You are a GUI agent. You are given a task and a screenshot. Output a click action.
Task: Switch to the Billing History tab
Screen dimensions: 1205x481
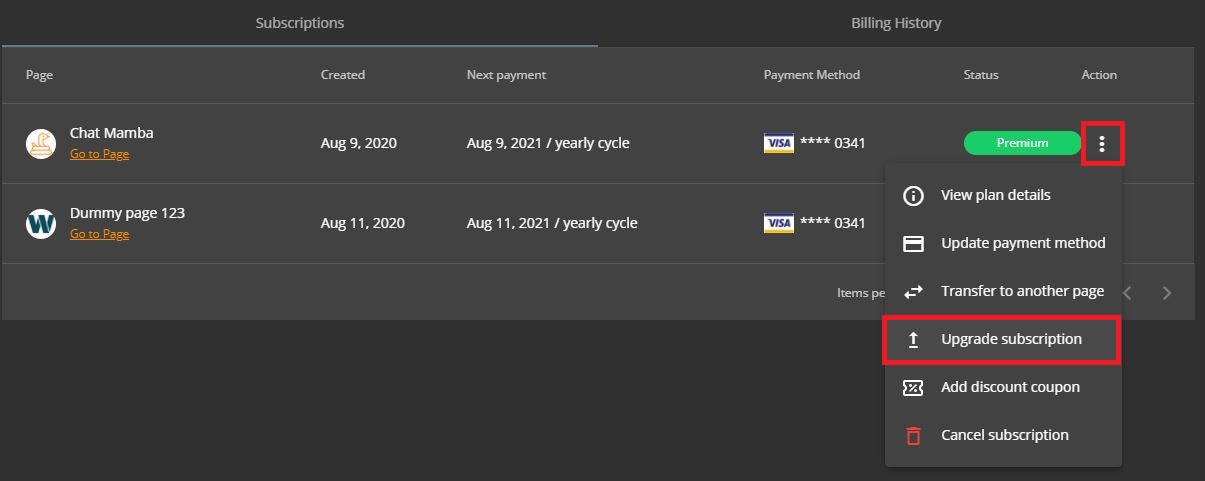pyautogui.click(x=896, y=23)
